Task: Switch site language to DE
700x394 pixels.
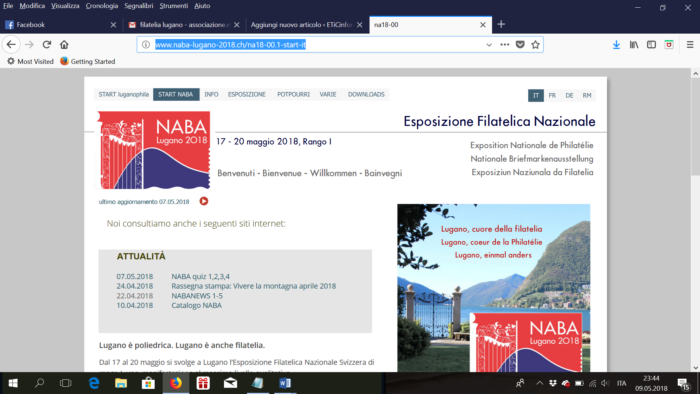Action: tap(569, 95)
